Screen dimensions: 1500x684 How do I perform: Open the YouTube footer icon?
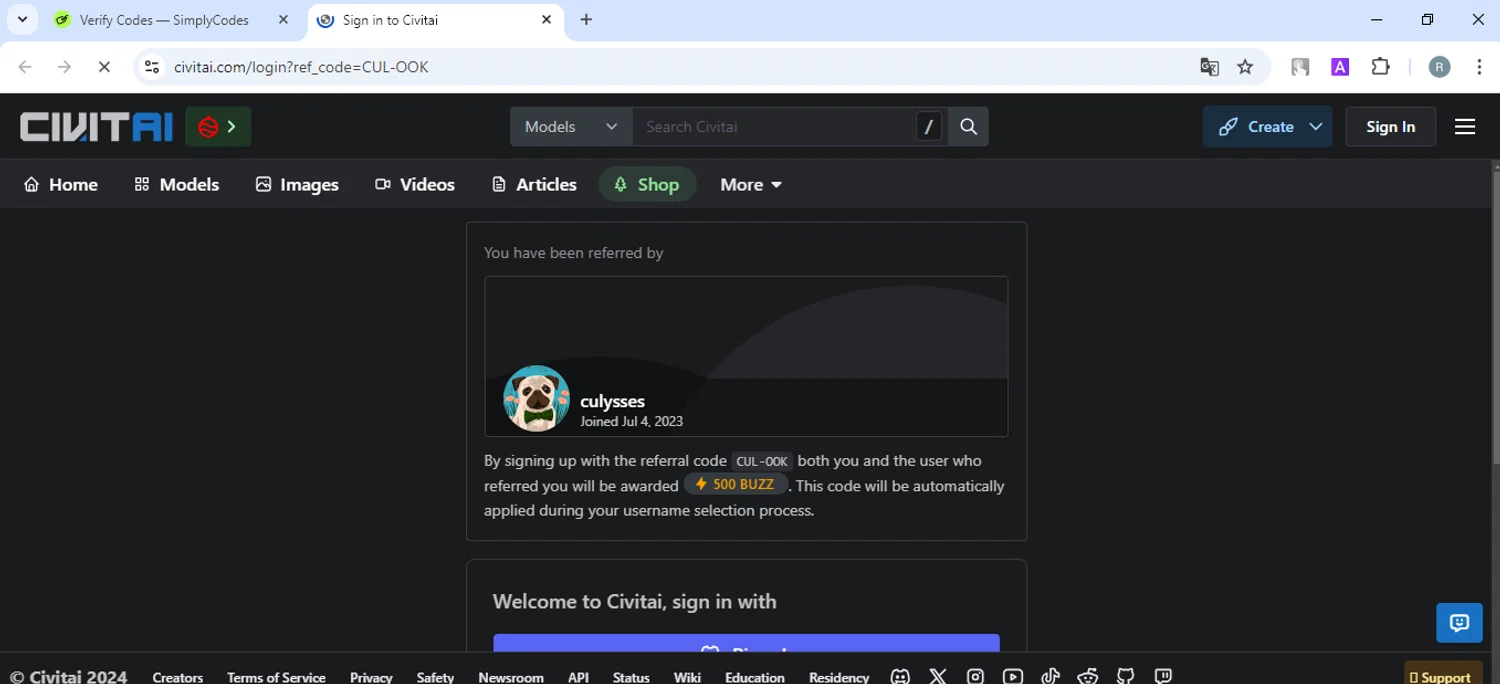click(1013, 676)
